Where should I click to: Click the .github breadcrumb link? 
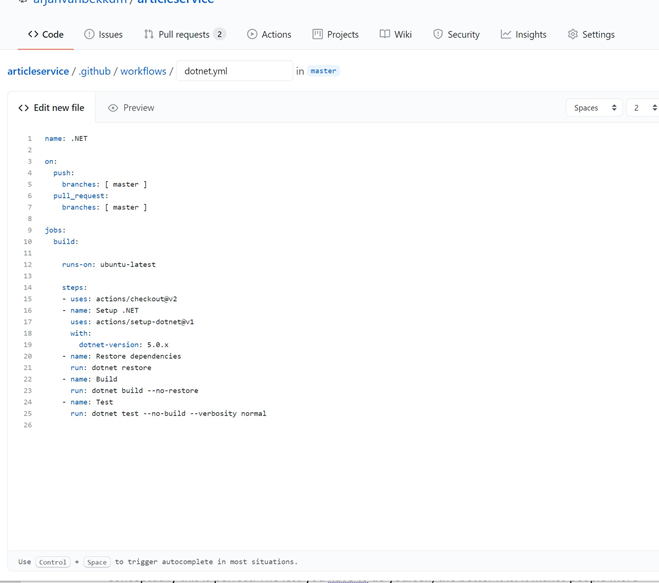pos(95,71)
